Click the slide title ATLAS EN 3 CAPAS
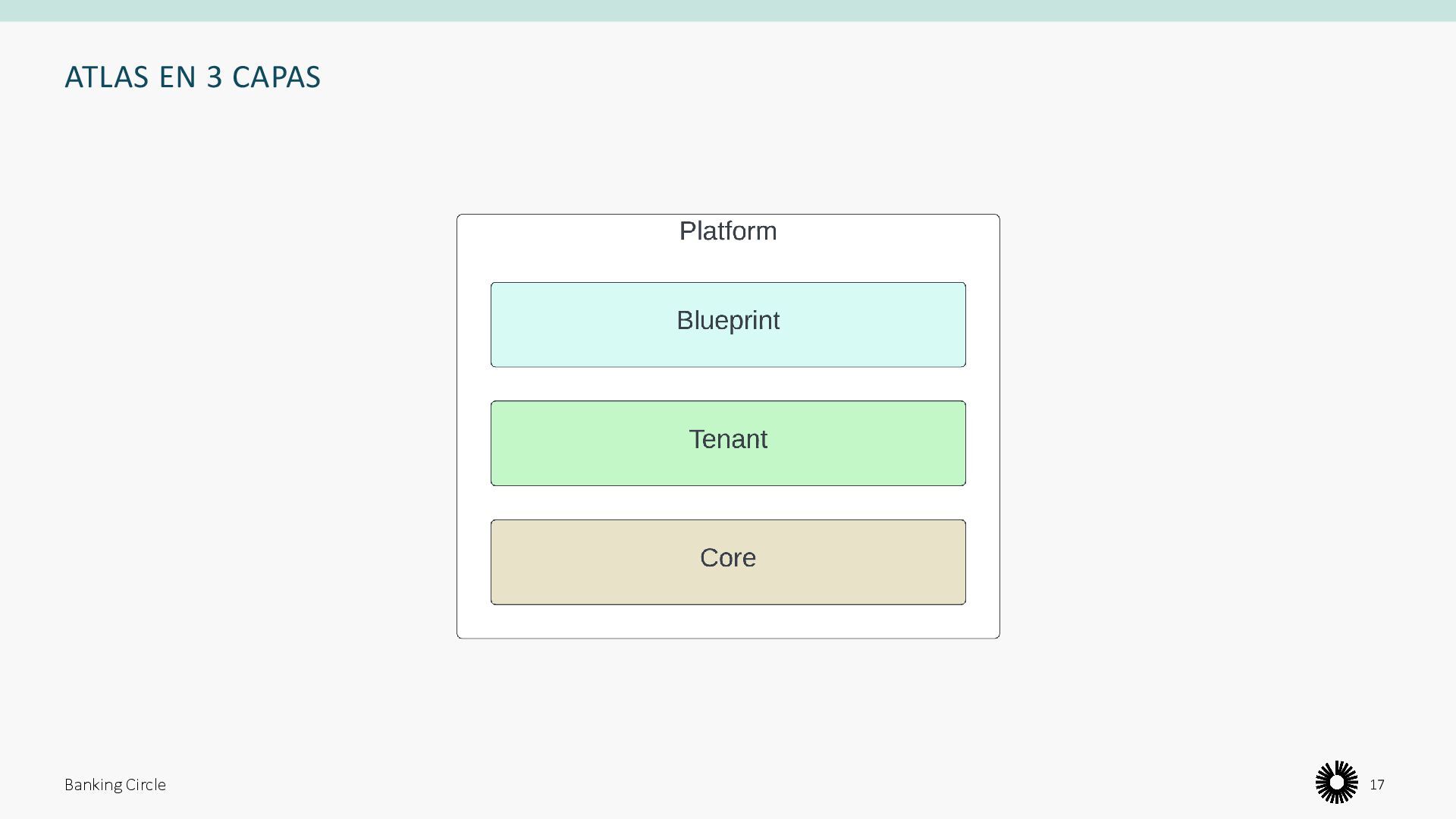Image resolution: width=1456 pixels, height=819 pixels. pyautogui.click(x=193, y=77)
